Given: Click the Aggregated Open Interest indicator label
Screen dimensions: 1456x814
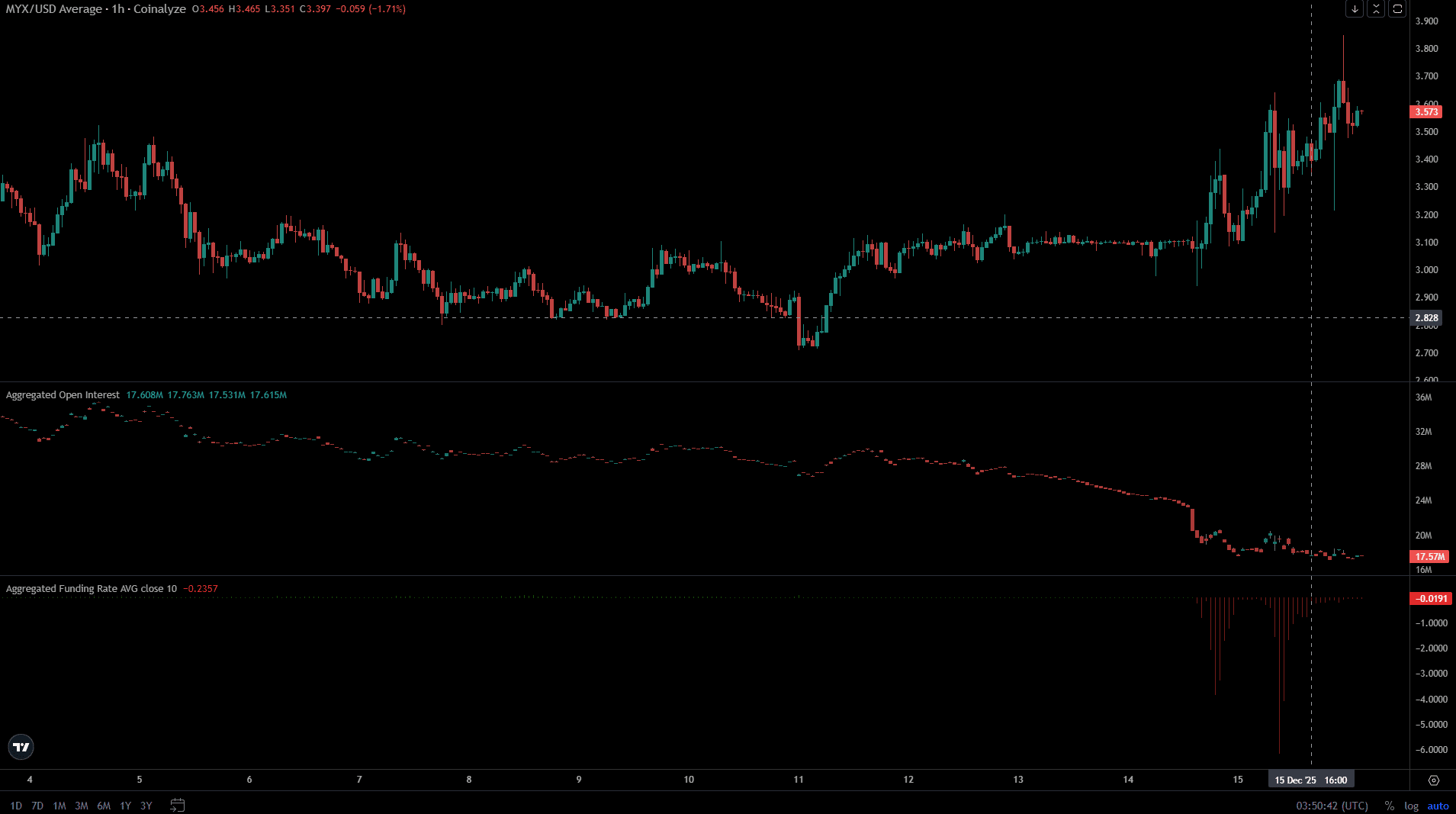Looking at the screenshot, I should (x=63, y=395).
